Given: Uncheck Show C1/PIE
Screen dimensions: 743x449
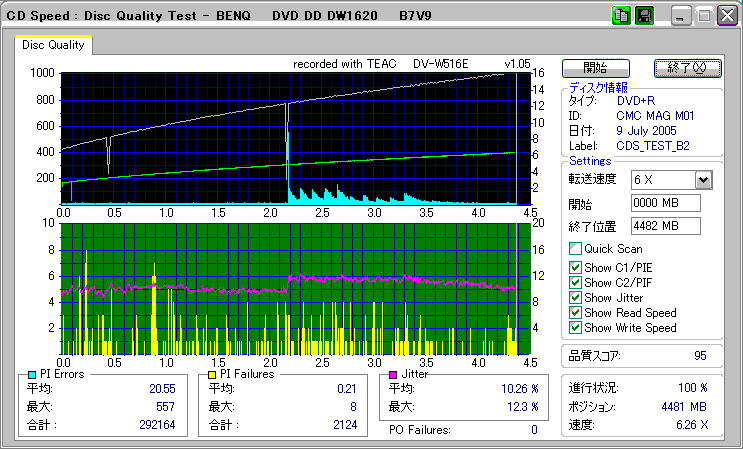Looking at the screenshot, I should (575, 267).
